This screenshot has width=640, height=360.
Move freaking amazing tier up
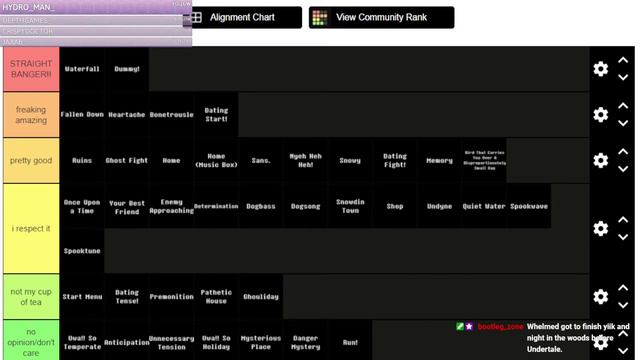pos(623,106)
